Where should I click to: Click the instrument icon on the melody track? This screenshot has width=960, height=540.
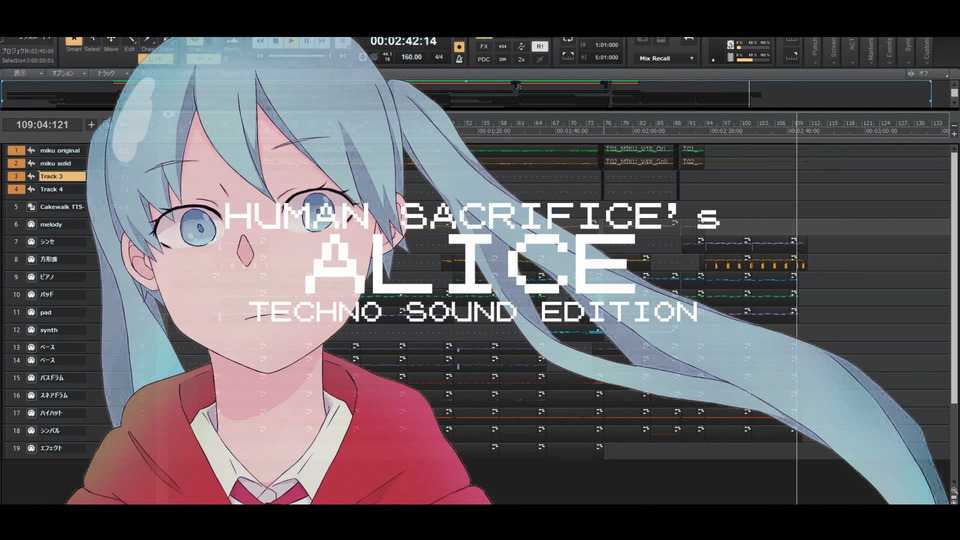(x=31, y=225)
